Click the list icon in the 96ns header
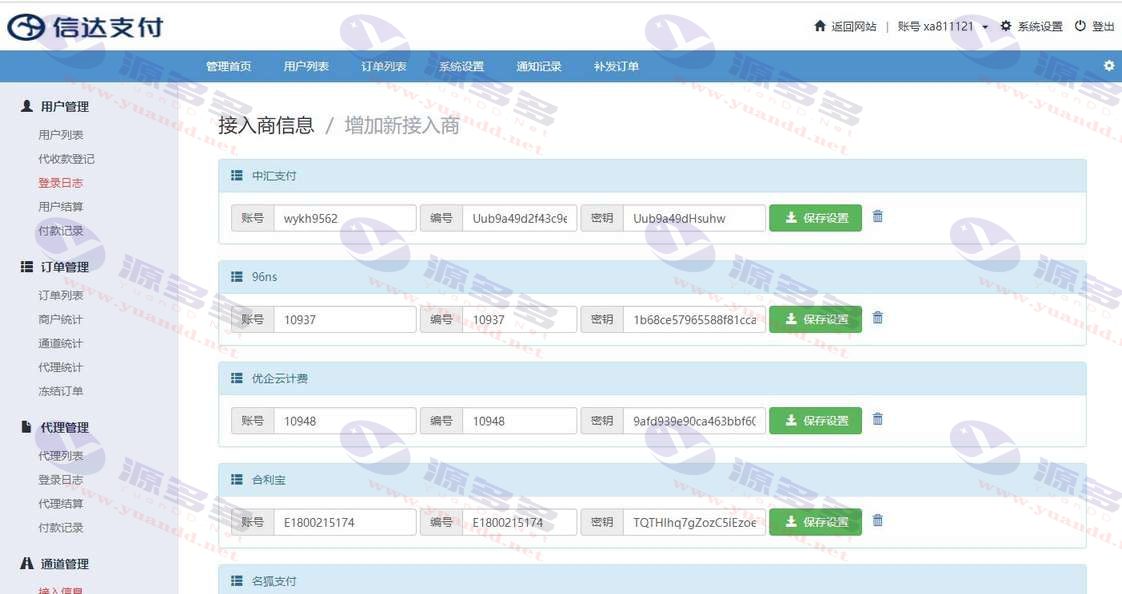The height and width of the screenshot is (594, 1122). [237, 276]
